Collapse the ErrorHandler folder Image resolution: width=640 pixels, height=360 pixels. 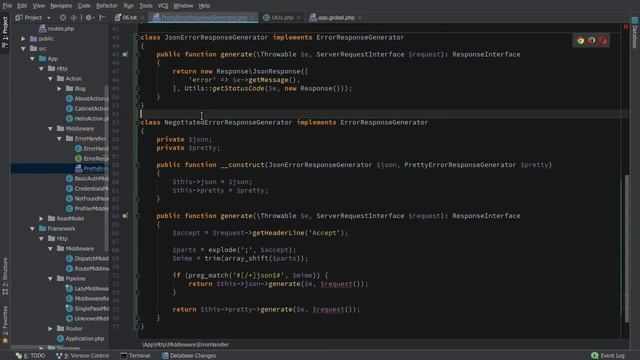(60, 138)
